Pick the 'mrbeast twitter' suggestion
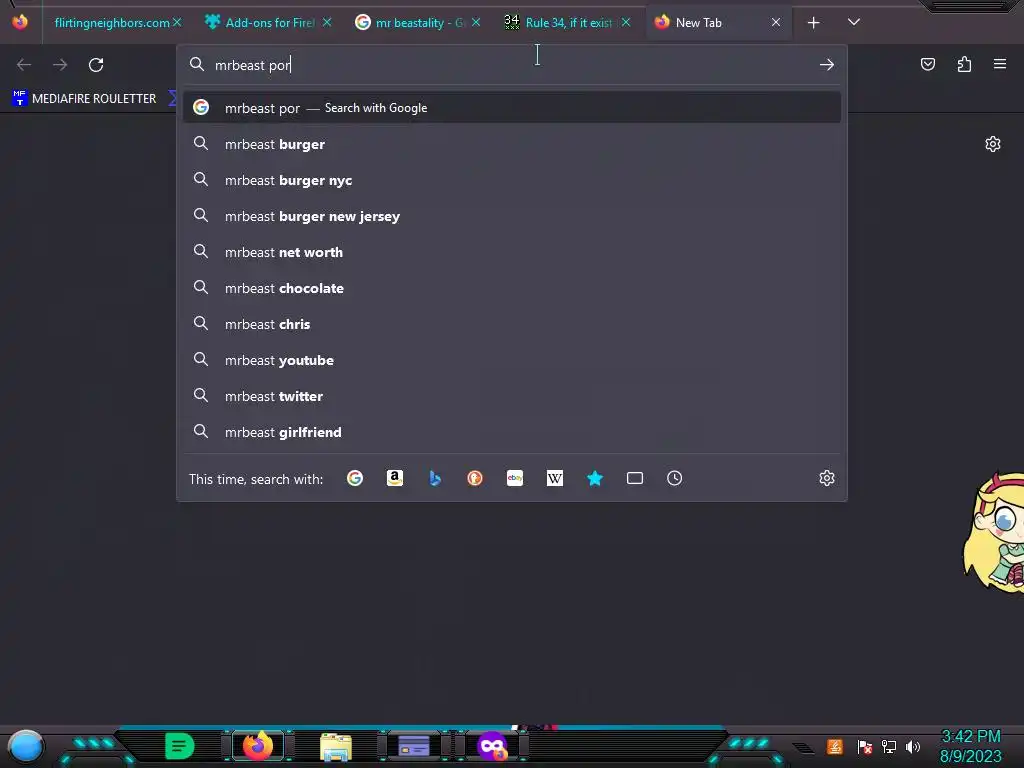This screenshot has height=768, width=1024. (x=512, y=396)
